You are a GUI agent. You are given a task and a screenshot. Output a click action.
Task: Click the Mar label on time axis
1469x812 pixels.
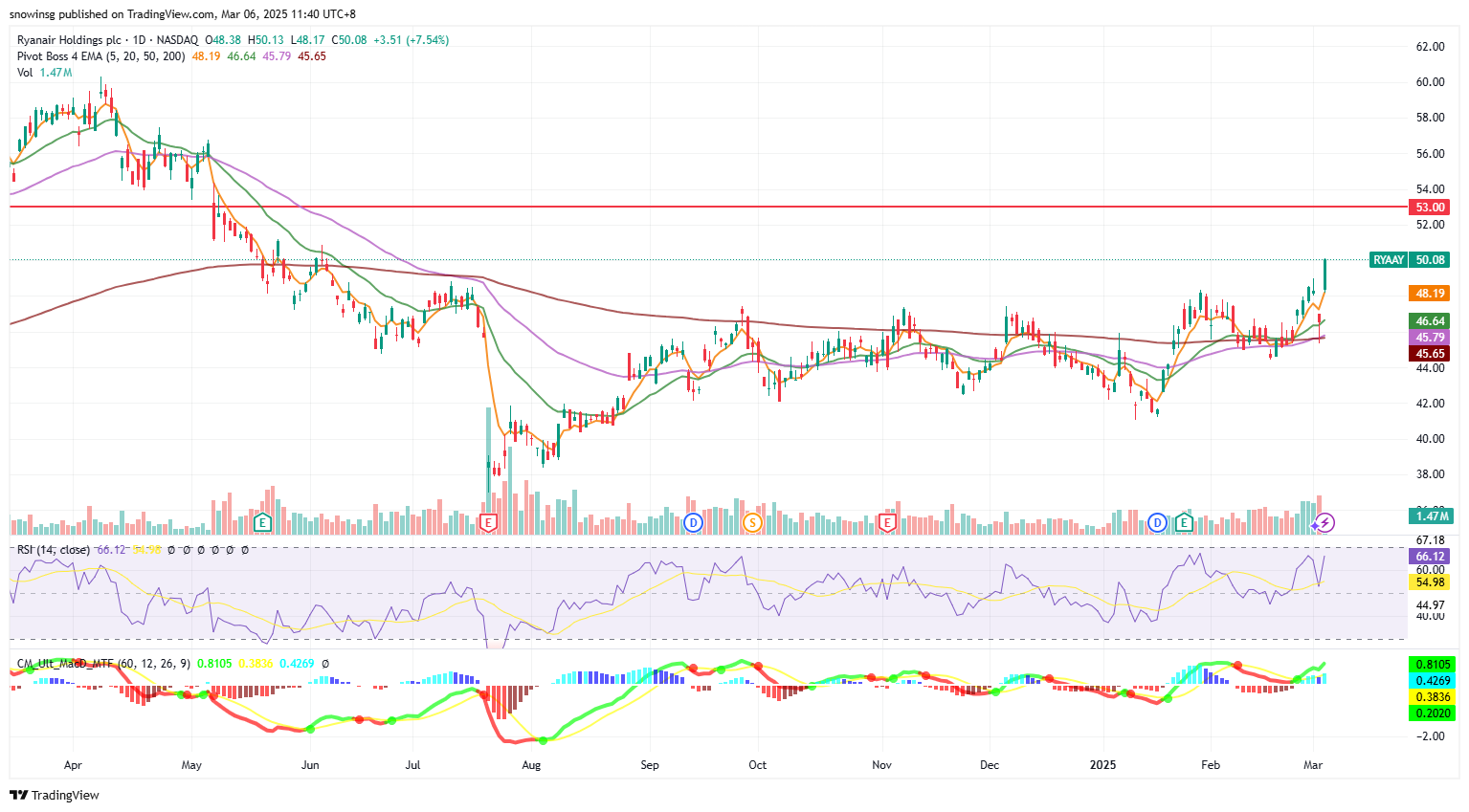1313,765
